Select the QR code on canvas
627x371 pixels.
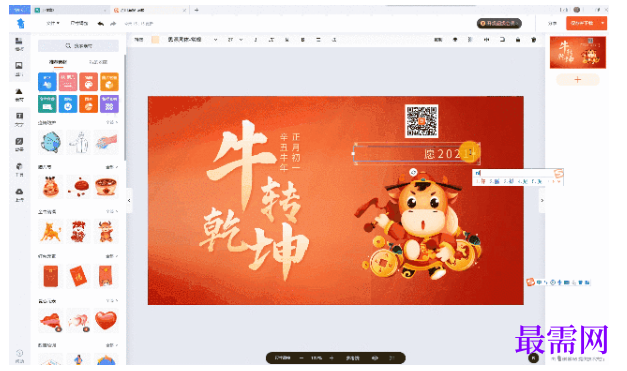(421, 121)
